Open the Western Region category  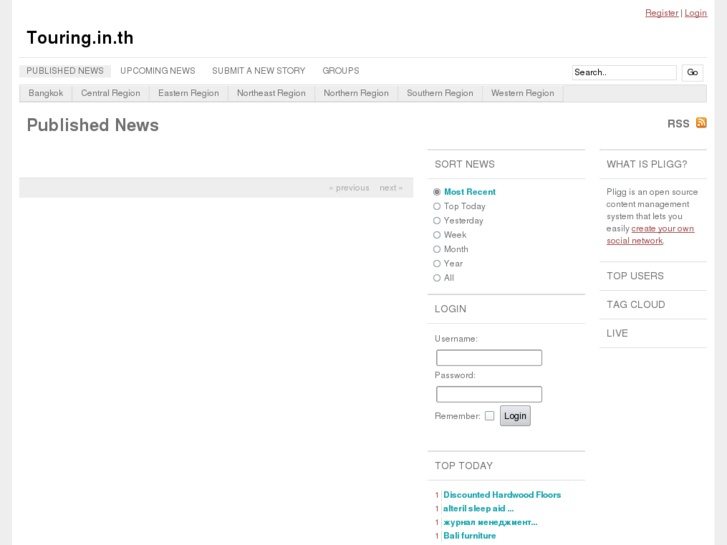point(523,93)
